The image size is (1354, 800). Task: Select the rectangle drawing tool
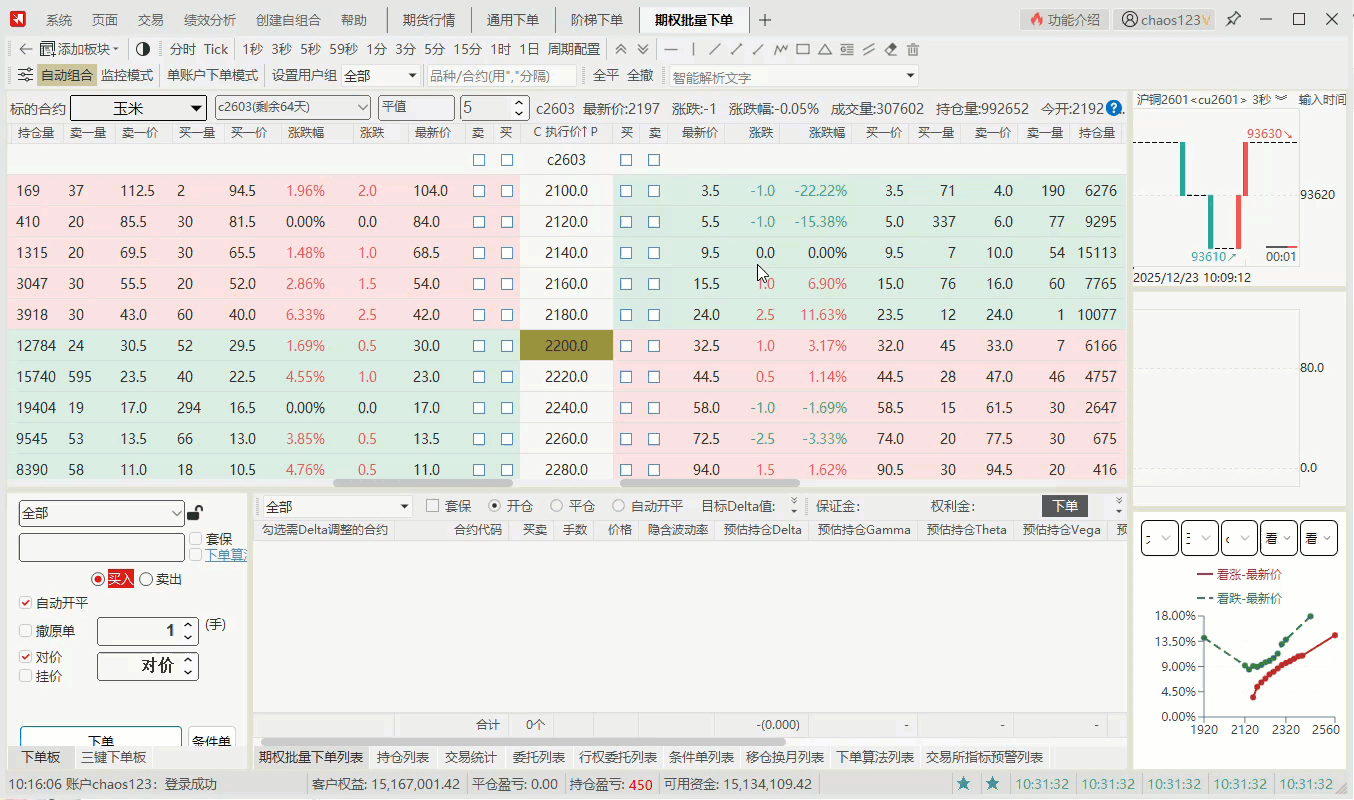[x=803, y=49]
